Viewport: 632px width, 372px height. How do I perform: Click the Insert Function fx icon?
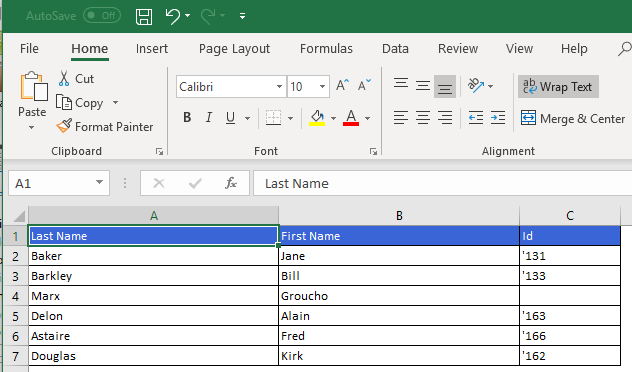tap(231, 183)
